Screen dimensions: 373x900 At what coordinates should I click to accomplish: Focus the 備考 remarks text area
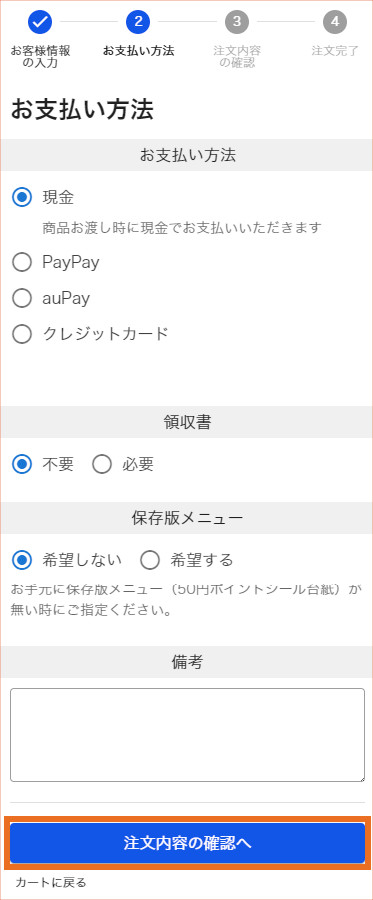[187, 735]
